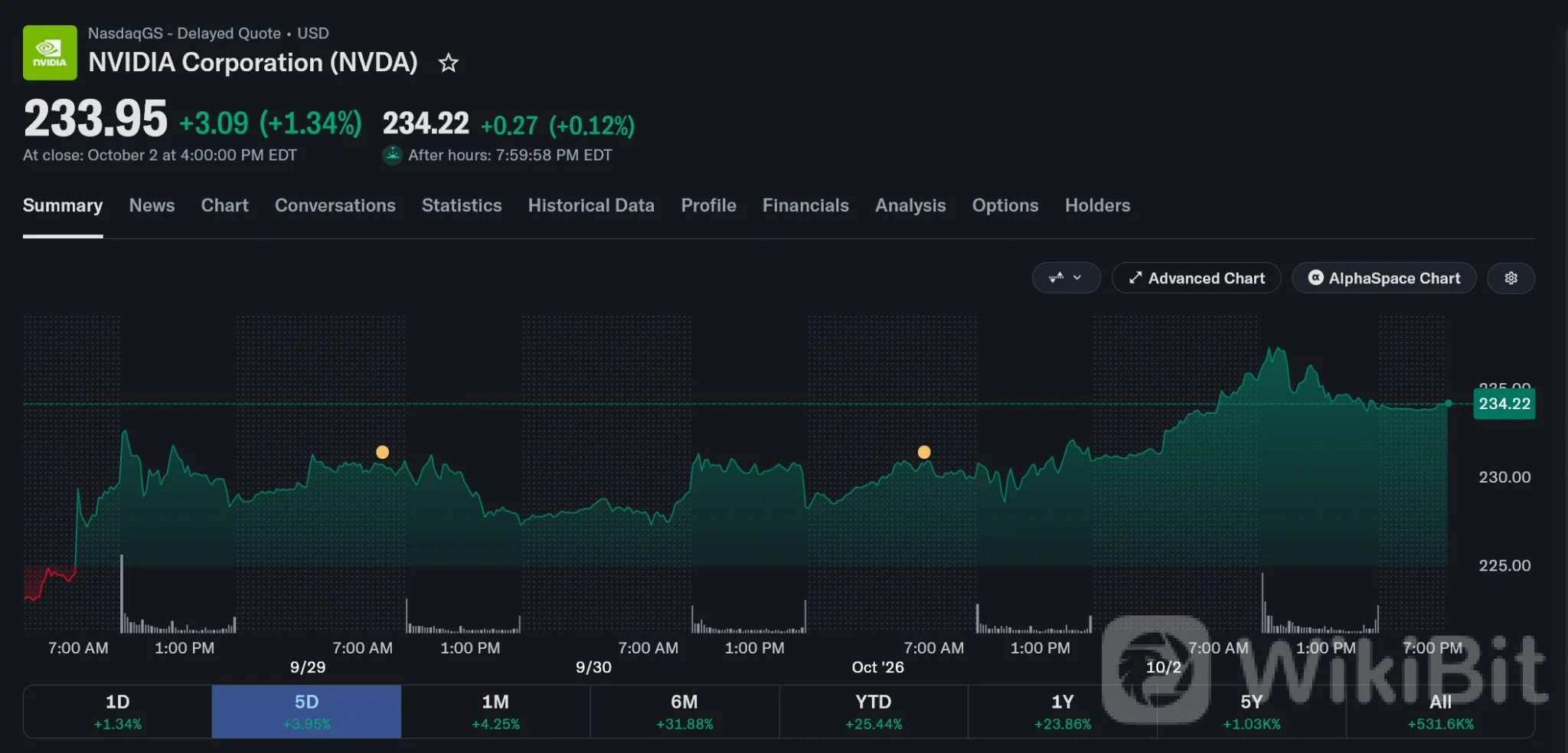Open the AlphaSpace Chart
The height and width of the screenshot is (753, 1568).
(1383, 278)
